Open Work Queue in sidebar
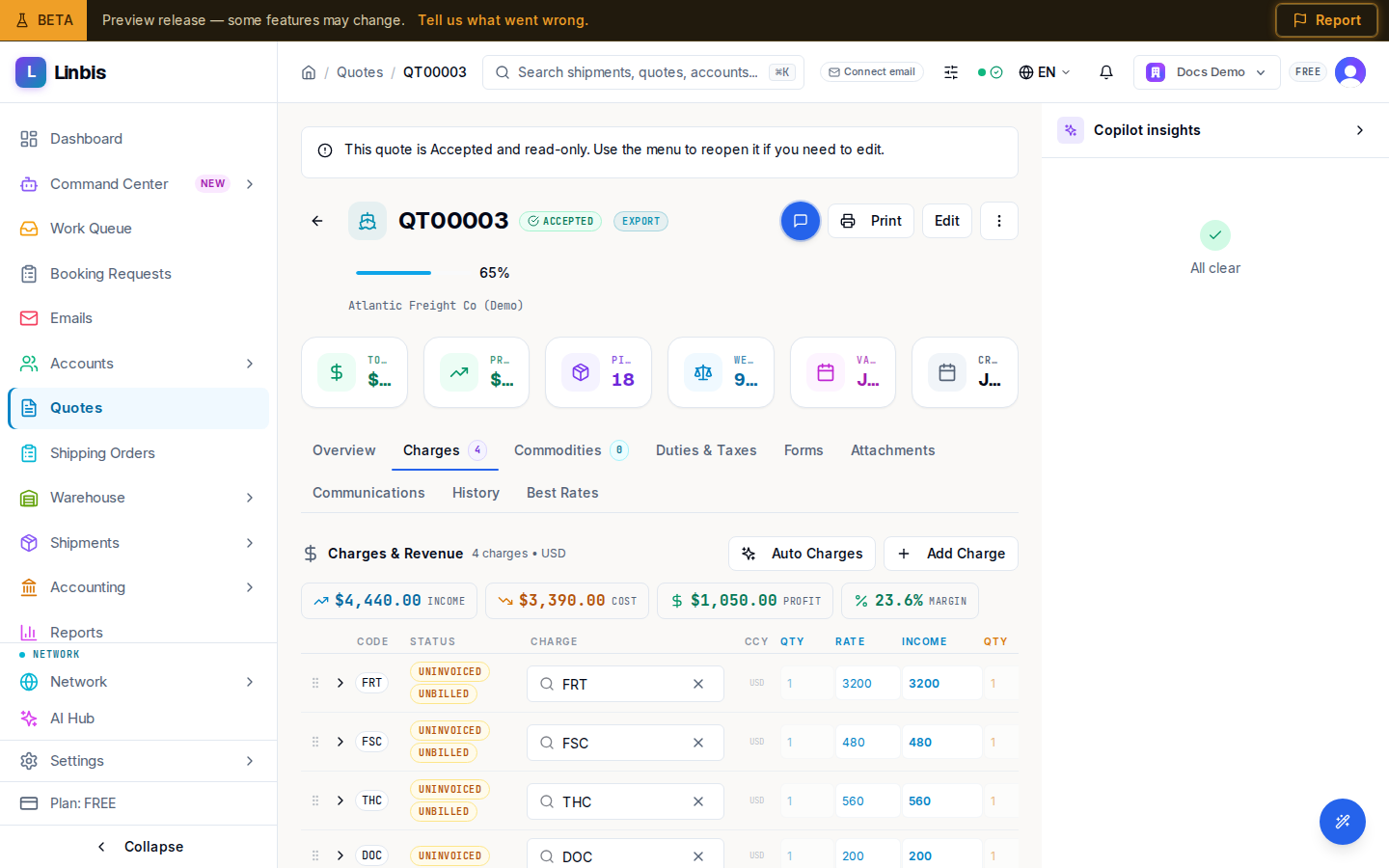 click(x=138, y=229)
